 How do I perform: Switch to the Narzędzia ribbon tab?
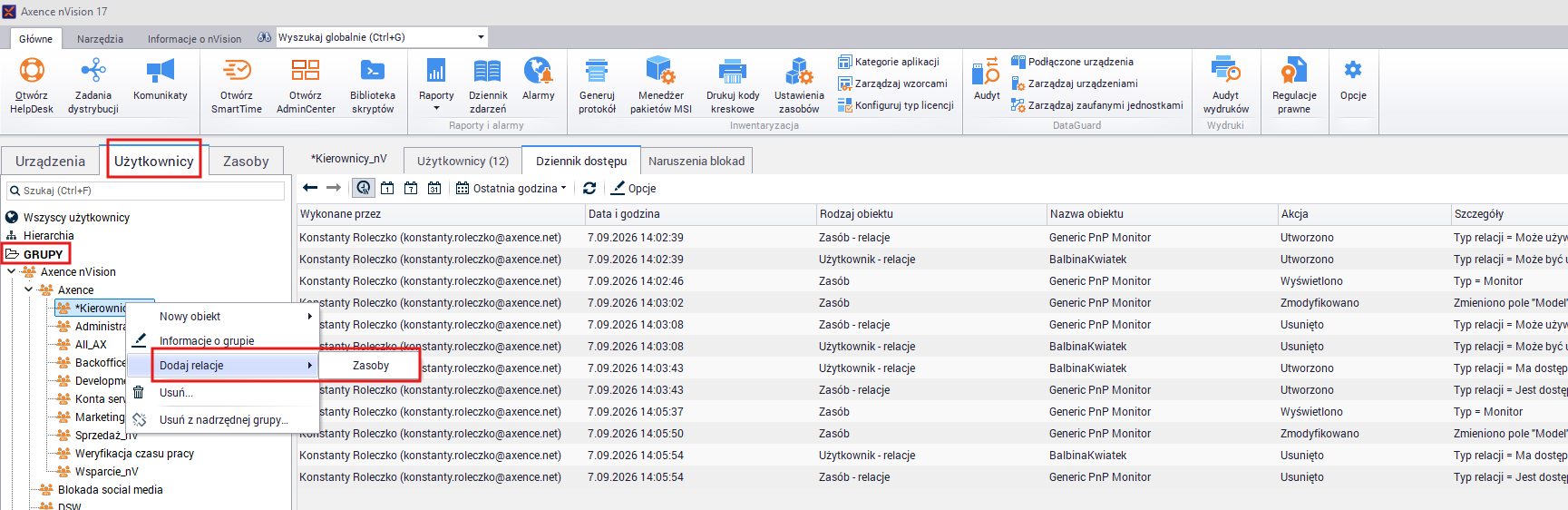pyautogui.click(x=100, y=39)
